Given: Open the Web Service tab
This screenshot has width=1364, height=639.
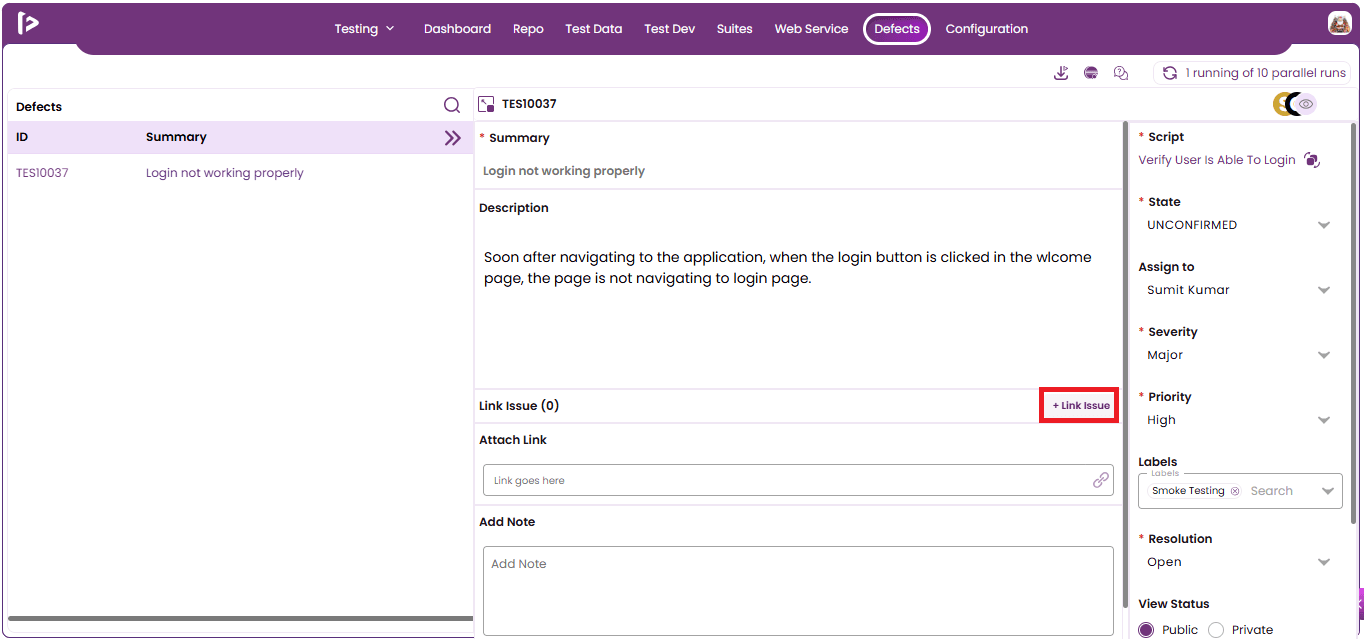Looking at the screenshot, I should (x=811, y=29).
